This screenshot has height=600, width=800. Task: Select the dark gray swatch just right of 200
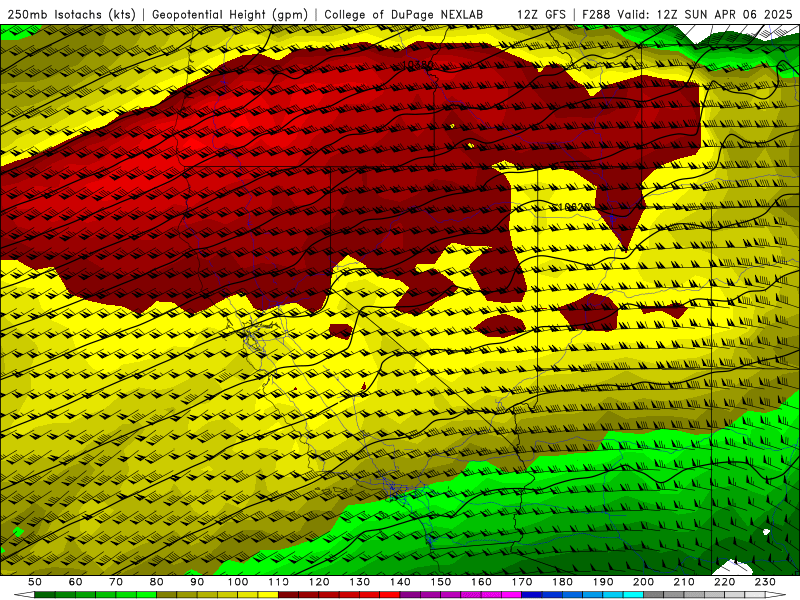pos(654,595)
